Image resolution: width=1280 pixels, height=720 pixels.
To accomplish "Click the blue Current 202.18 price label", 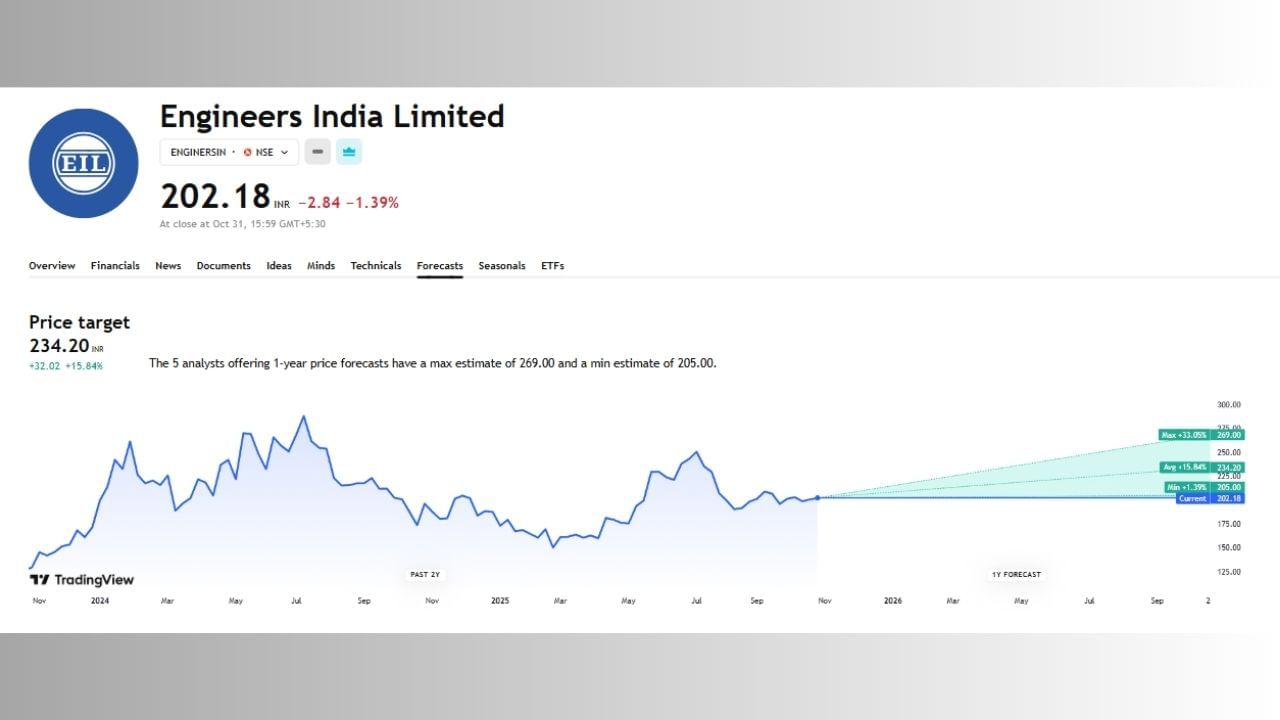I will 1210,498.
